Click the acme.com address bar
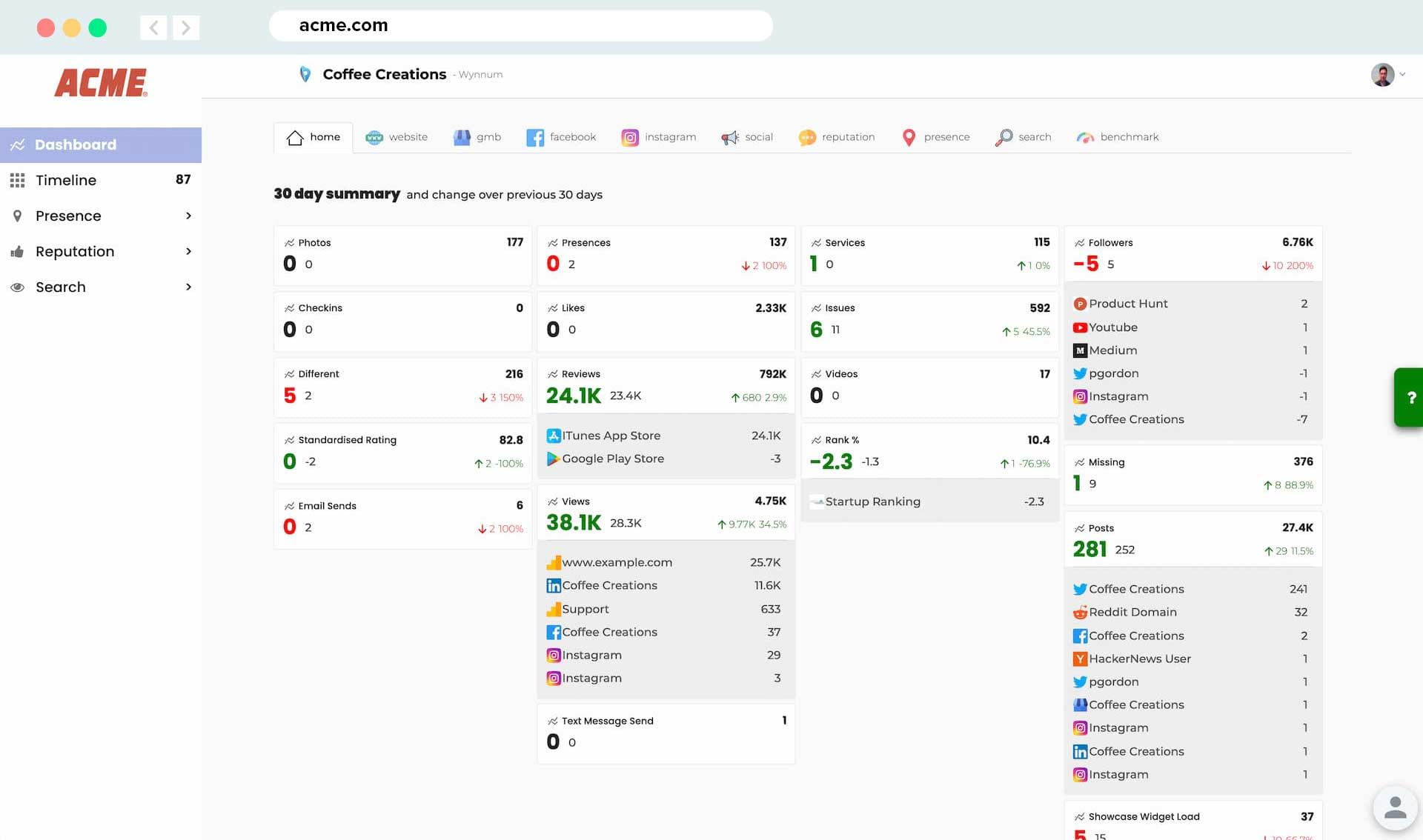The image size is (1423, 840). [x=521, y=26]
